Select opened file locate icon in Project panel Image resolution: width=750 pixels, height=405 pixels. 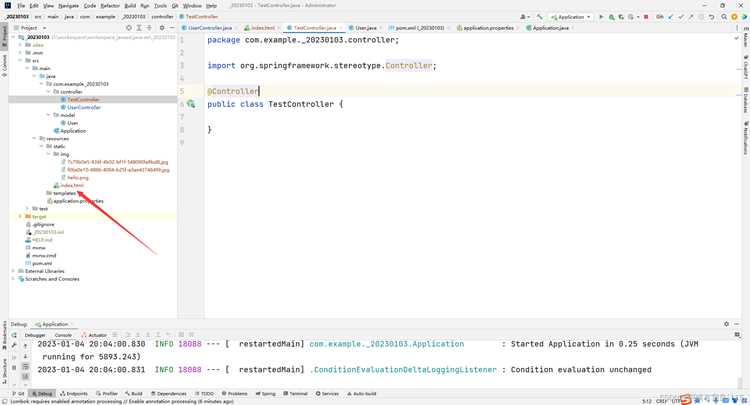point(129,28)
